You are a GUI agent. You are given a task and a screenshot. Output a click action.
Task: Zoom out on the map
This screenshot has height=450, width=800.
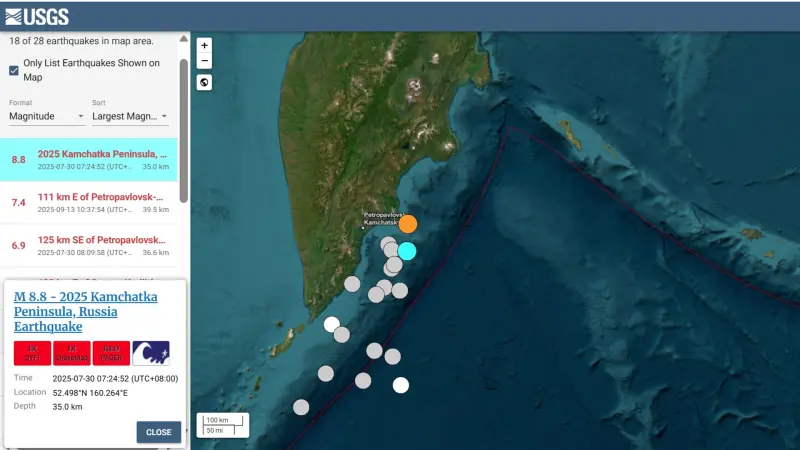[x=204, y=61]
